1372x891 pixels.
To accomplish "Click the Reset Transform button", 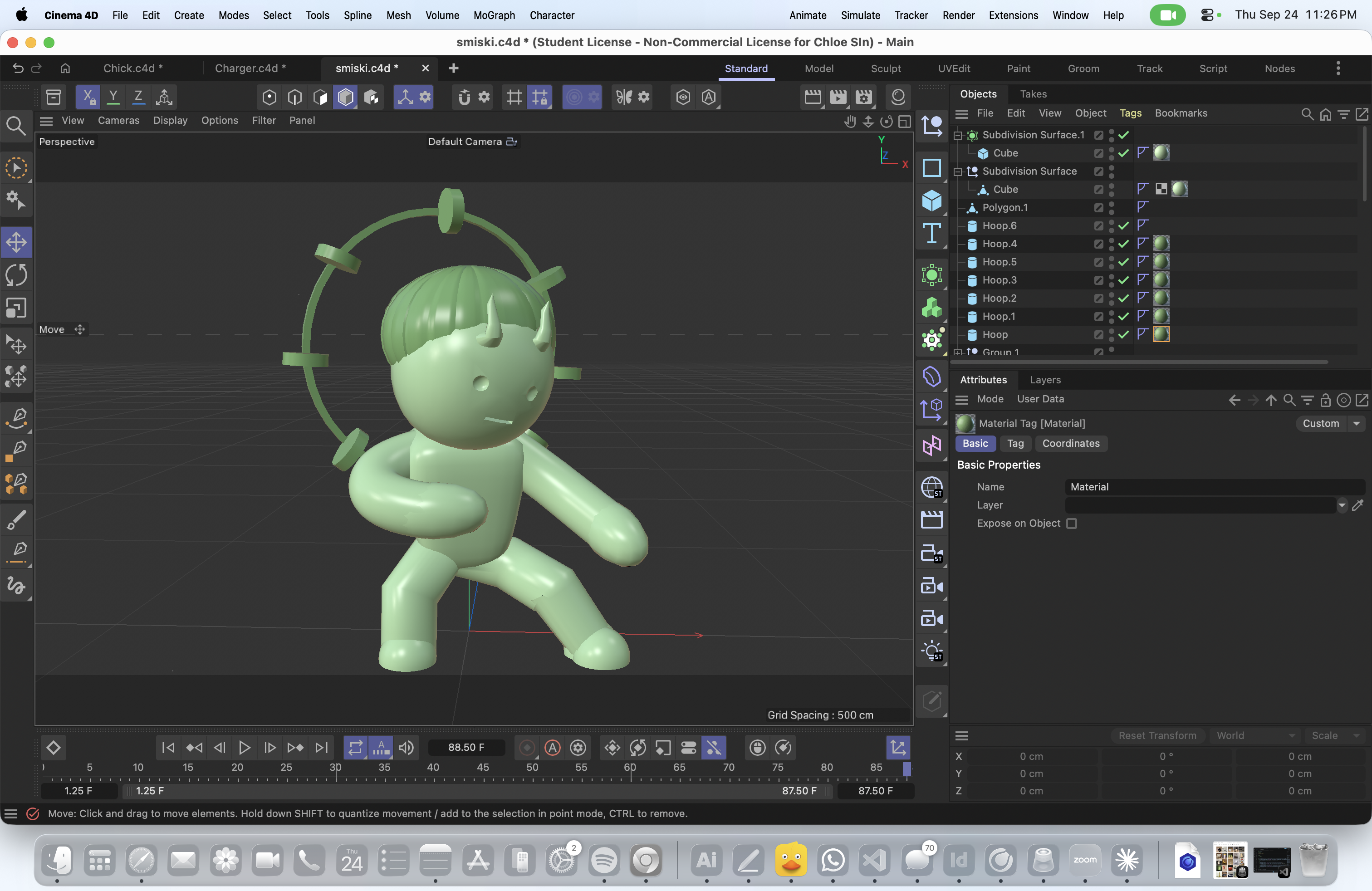I will [1157, 735].
